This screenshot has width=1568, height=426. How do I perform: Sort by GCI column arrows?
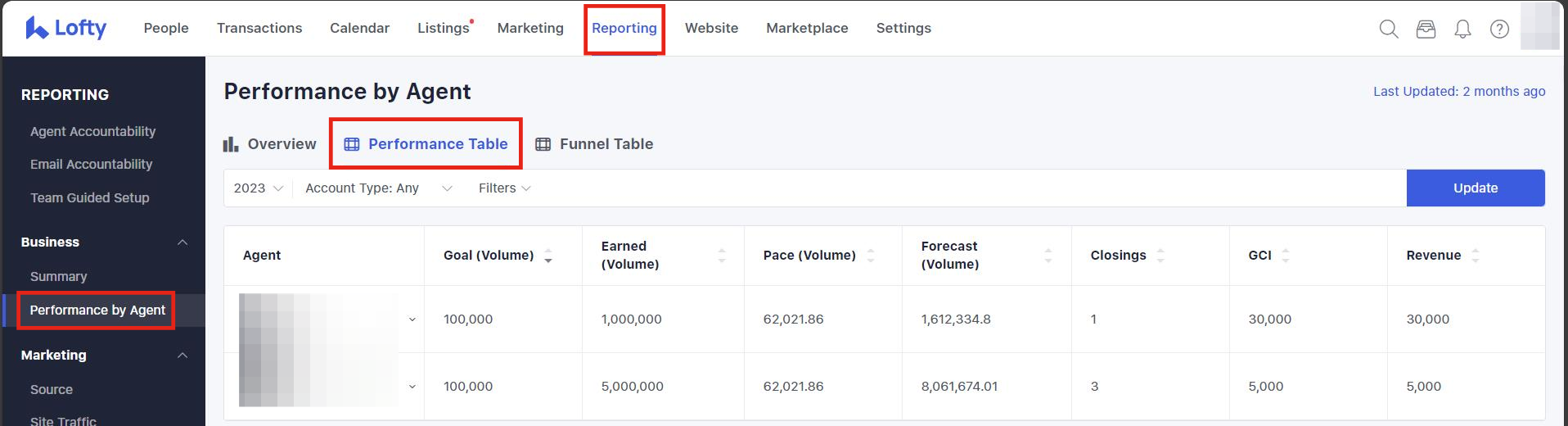pyautogui.click(x=1286, y=256)
